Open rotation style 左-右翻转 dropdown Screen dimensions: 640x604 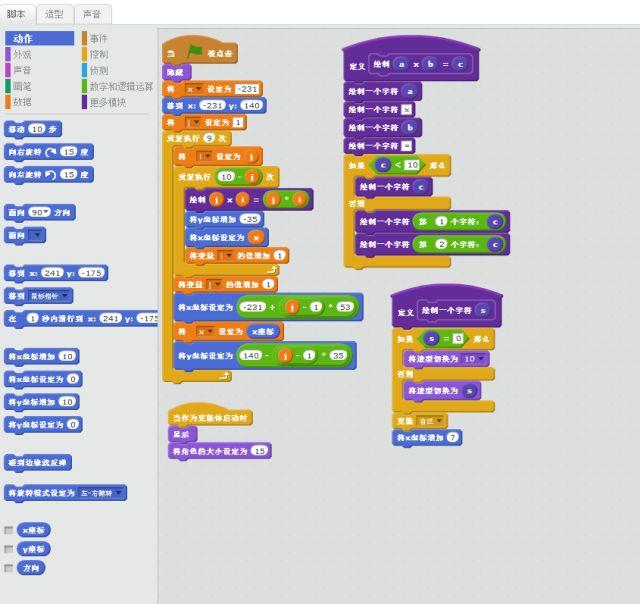[101, 493]
